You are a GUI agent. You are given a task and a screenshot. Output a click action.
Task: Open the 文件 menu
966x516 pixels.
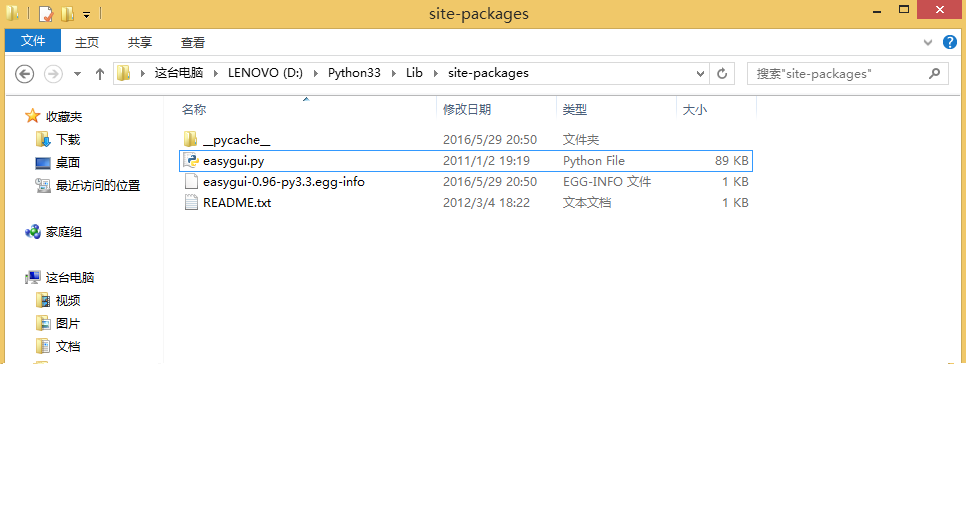coord(33,41)
